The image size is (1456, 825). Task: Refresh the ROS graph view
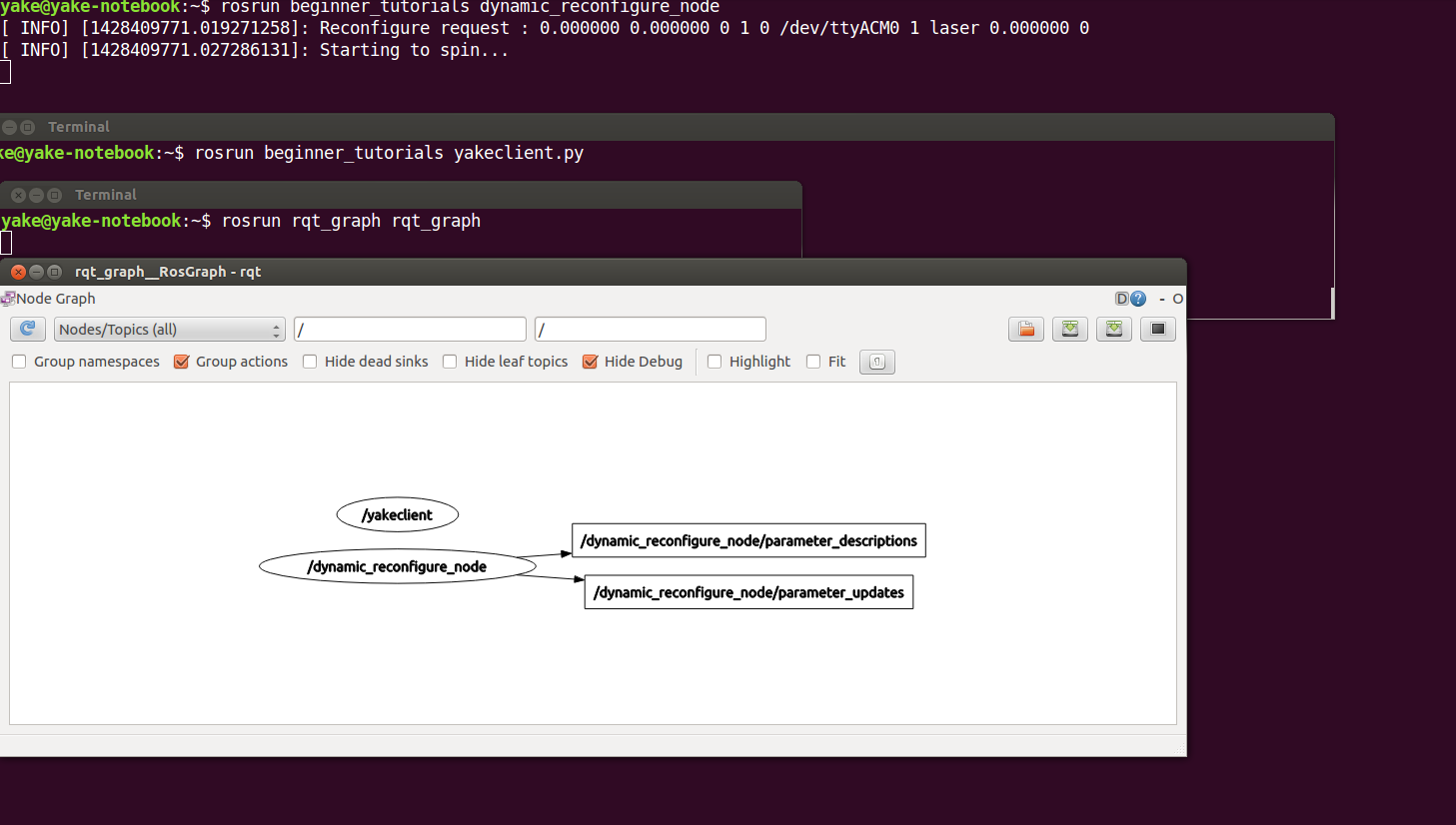[27, 329]
